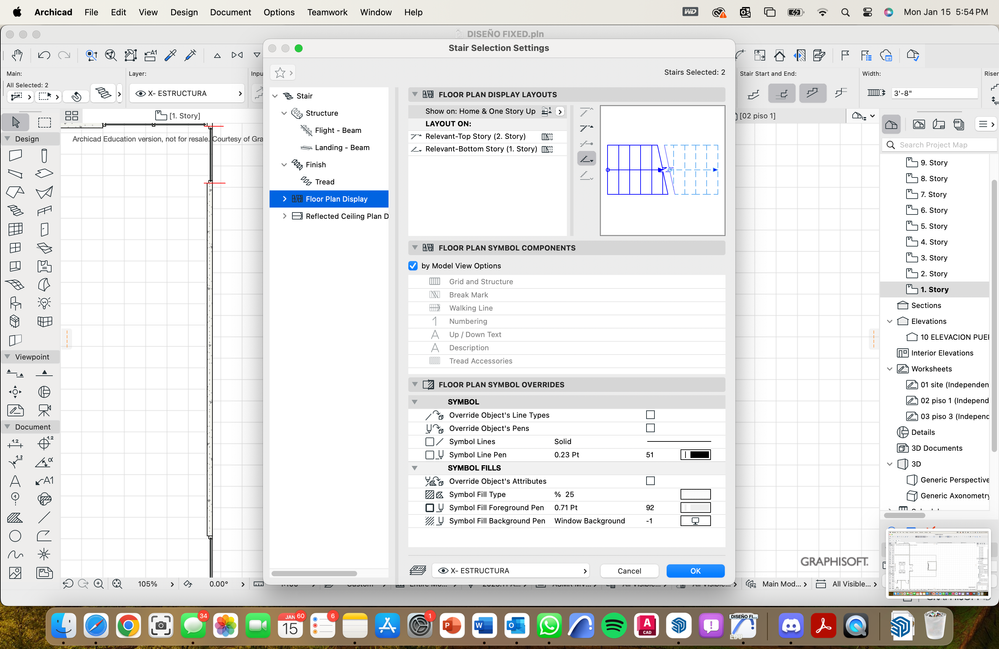Screen dimensions: 999x649
Task: Enable Override Object's Attributes checkbox
Action: click(650, 481)
